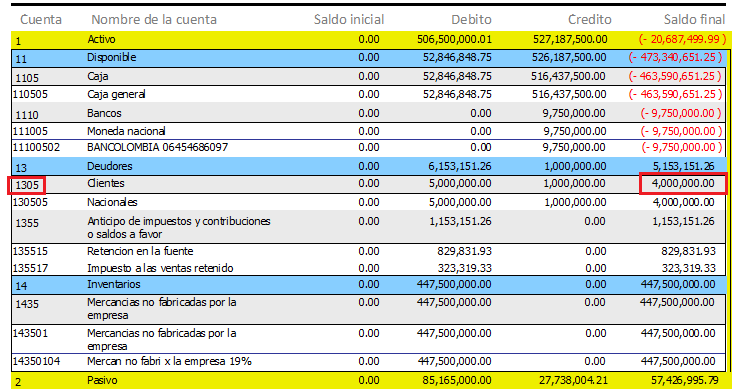The height and width of the screenshot is (389, 737).
Task: Click the Debito column header
Action: (471, 20)
